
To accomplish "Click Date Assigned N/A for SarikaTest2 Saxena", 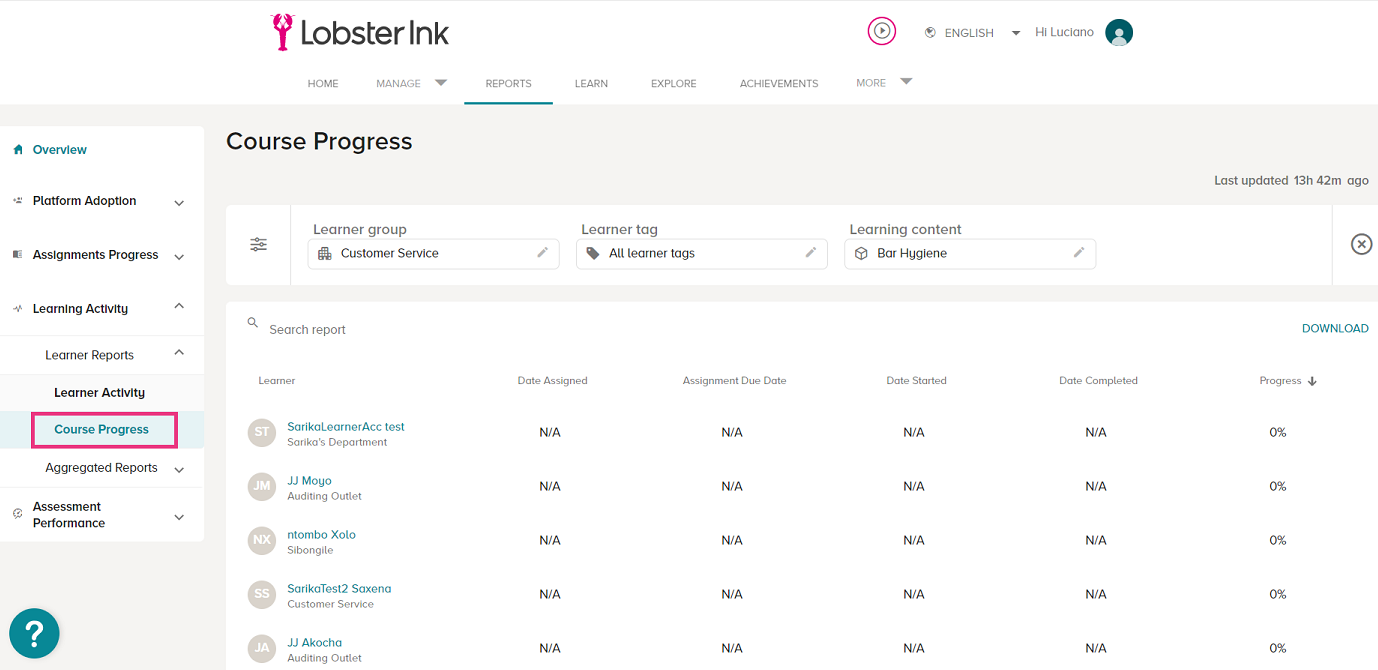I will pyautogui.click(x=550, y=595).
